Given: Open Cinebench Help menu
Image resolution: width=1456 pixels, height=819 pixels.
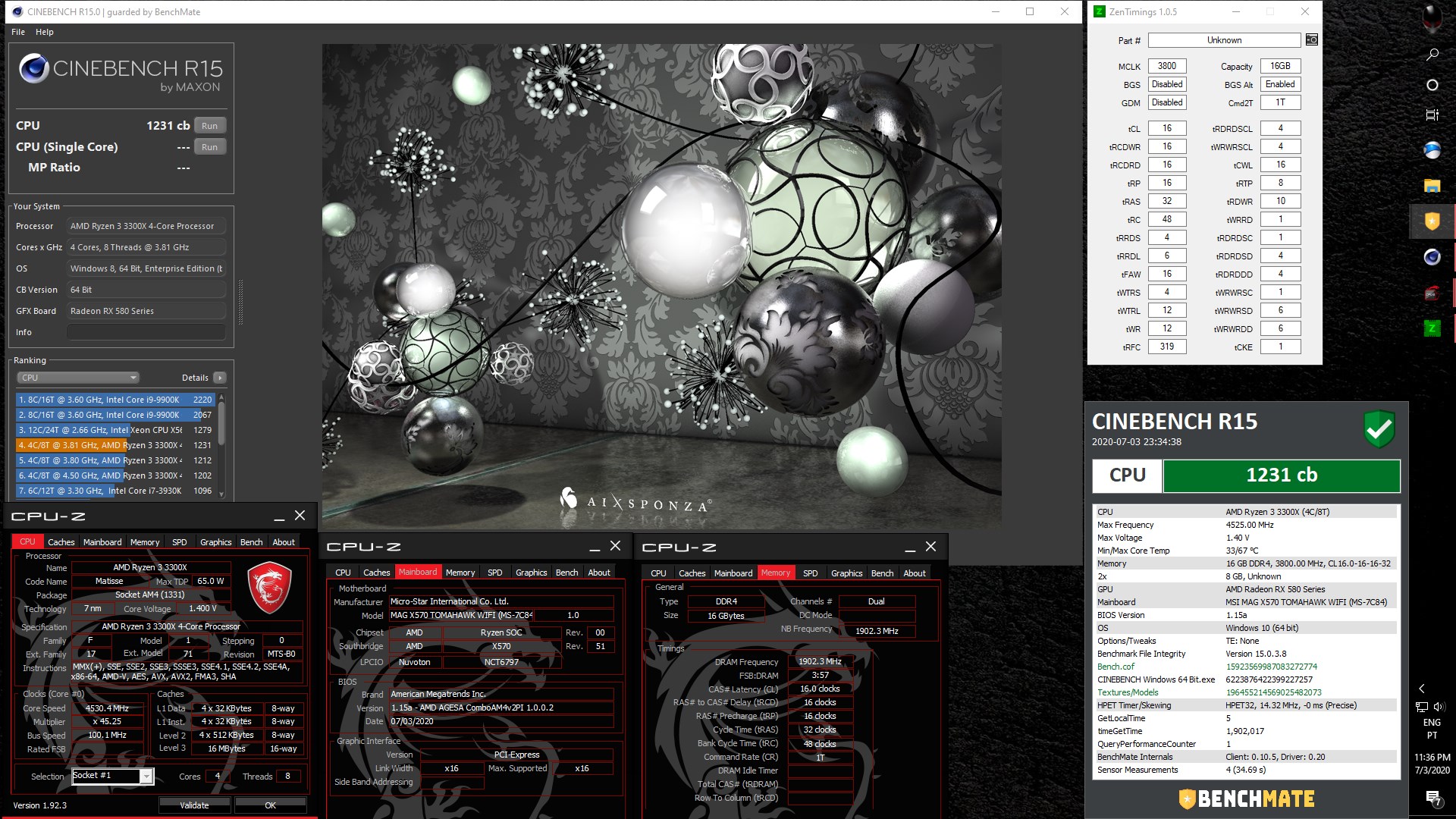Looking at the screenshot, I should (45, 32).
